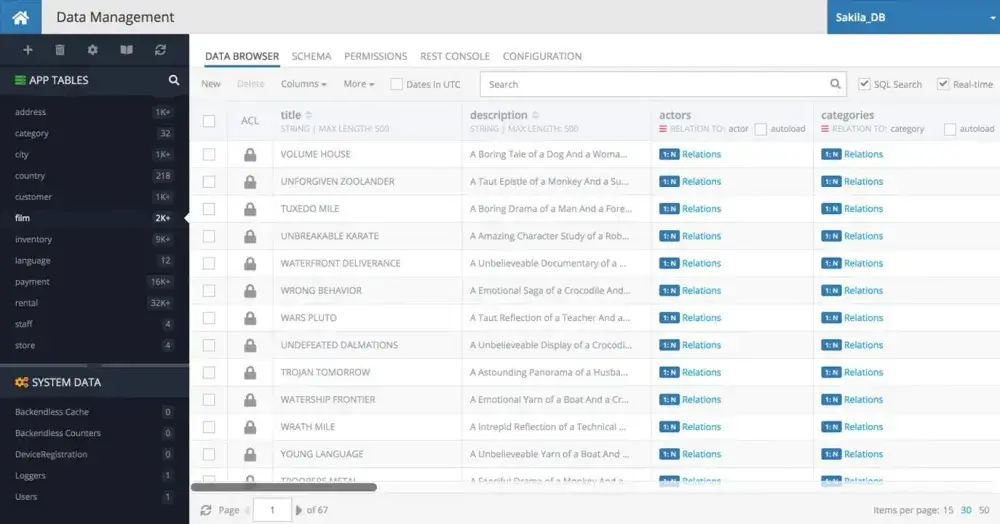Set items per page to 15

(948, 510)
